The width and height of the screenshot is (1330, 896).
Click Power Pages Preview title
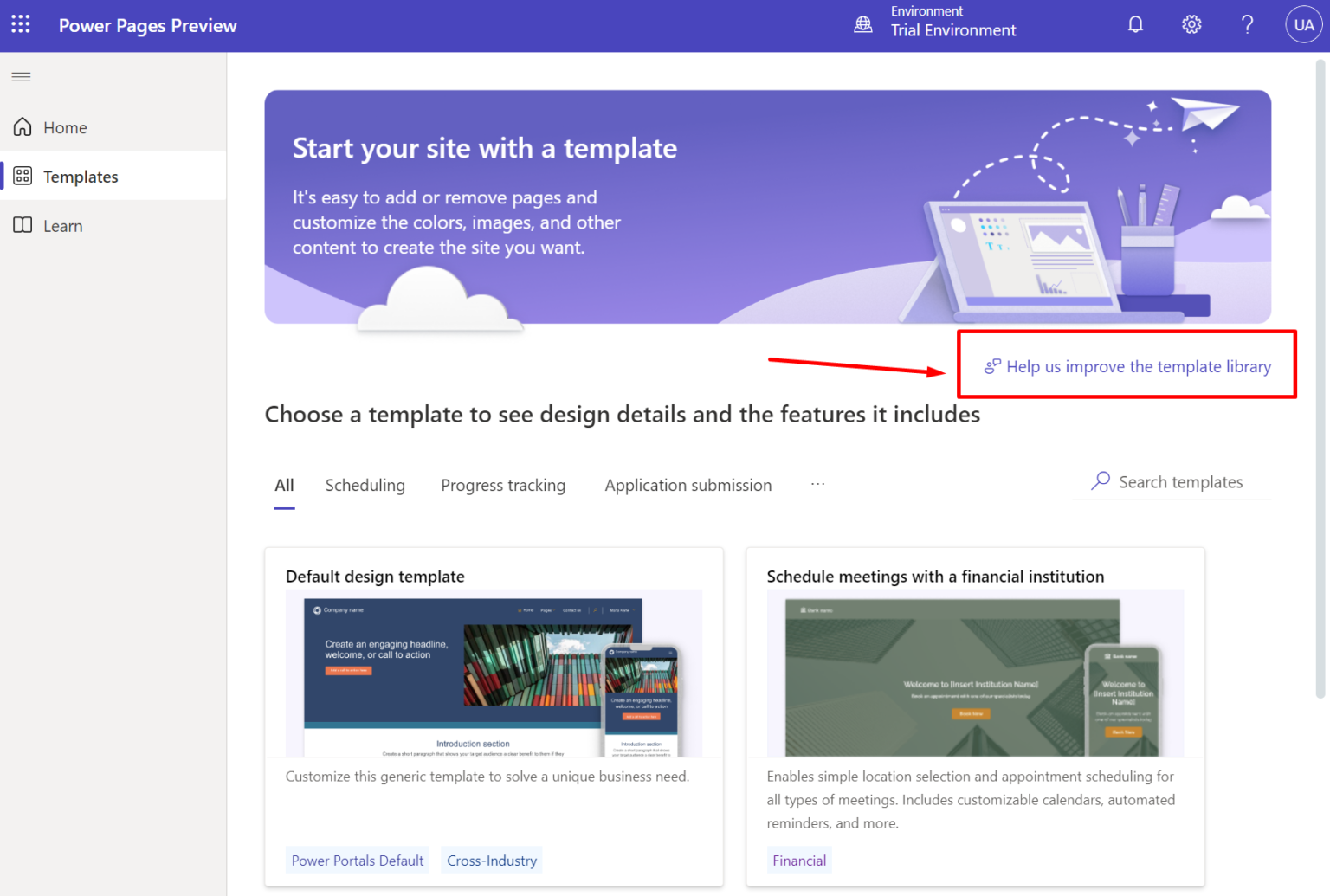click(148, 25)
